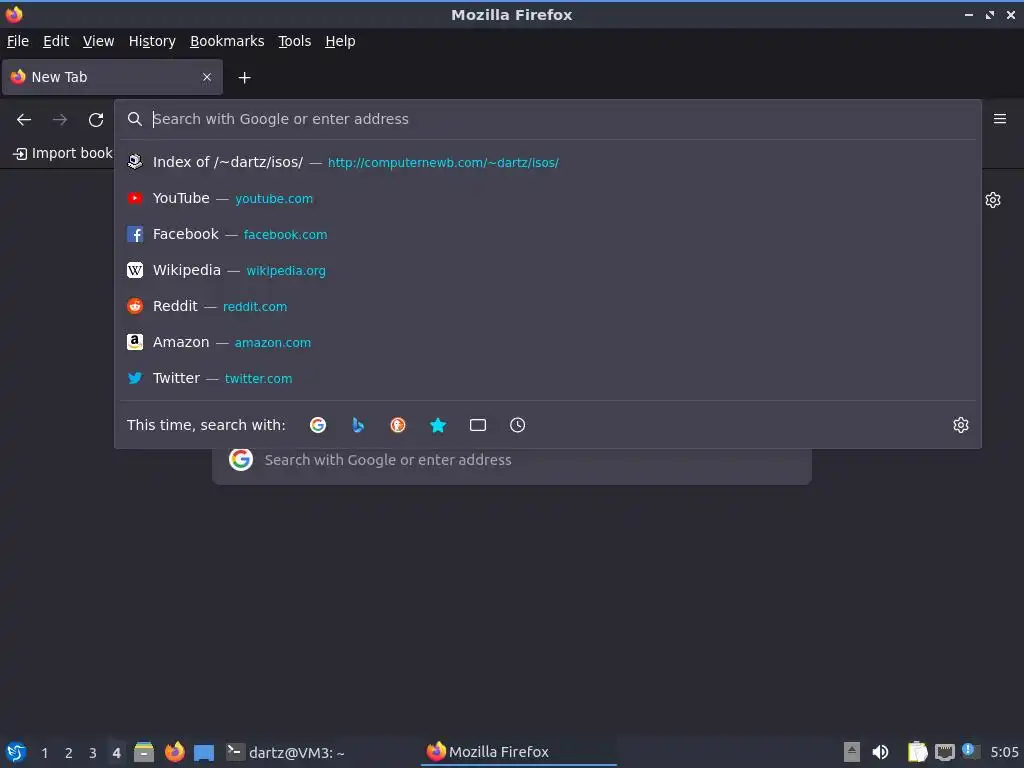1024x768 pixels.
Task: Open the youtube.com suggestion
Action: [x=547, y=198]
